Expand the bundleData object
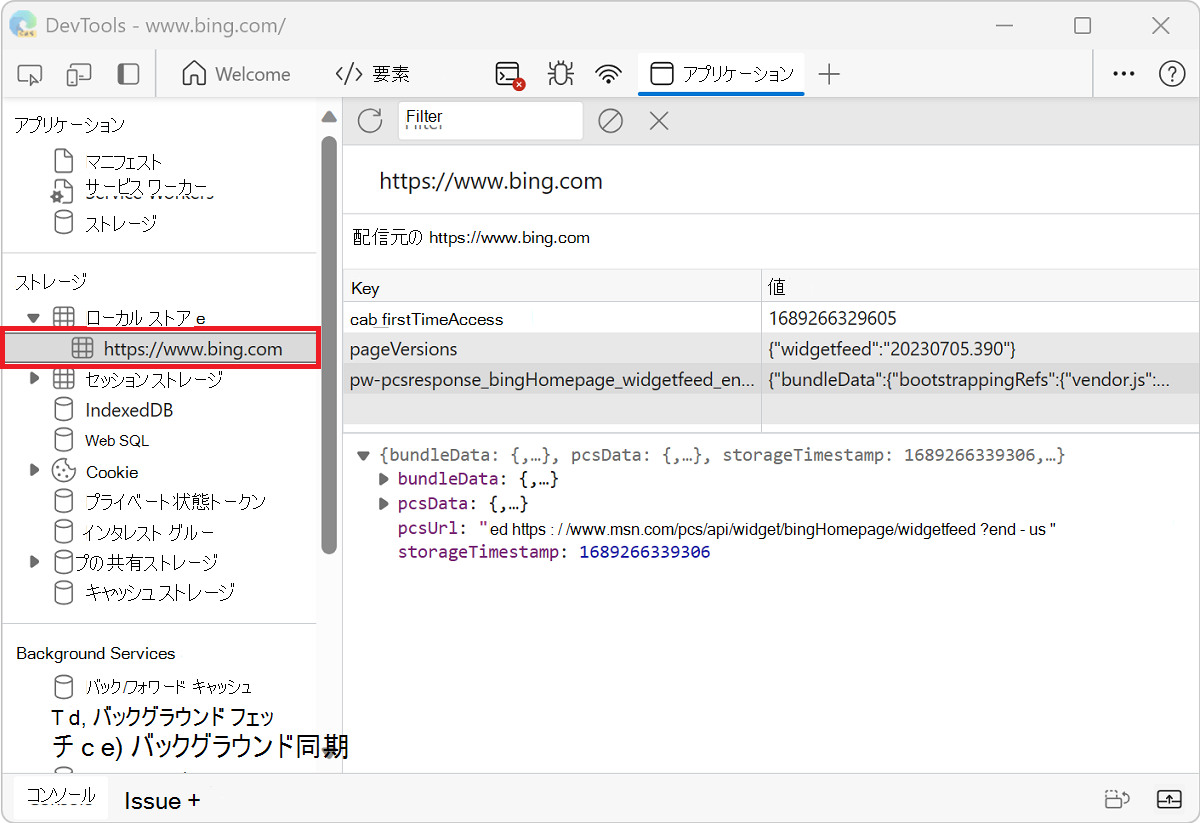This screenshot has width=1200, height=823. 383,479
